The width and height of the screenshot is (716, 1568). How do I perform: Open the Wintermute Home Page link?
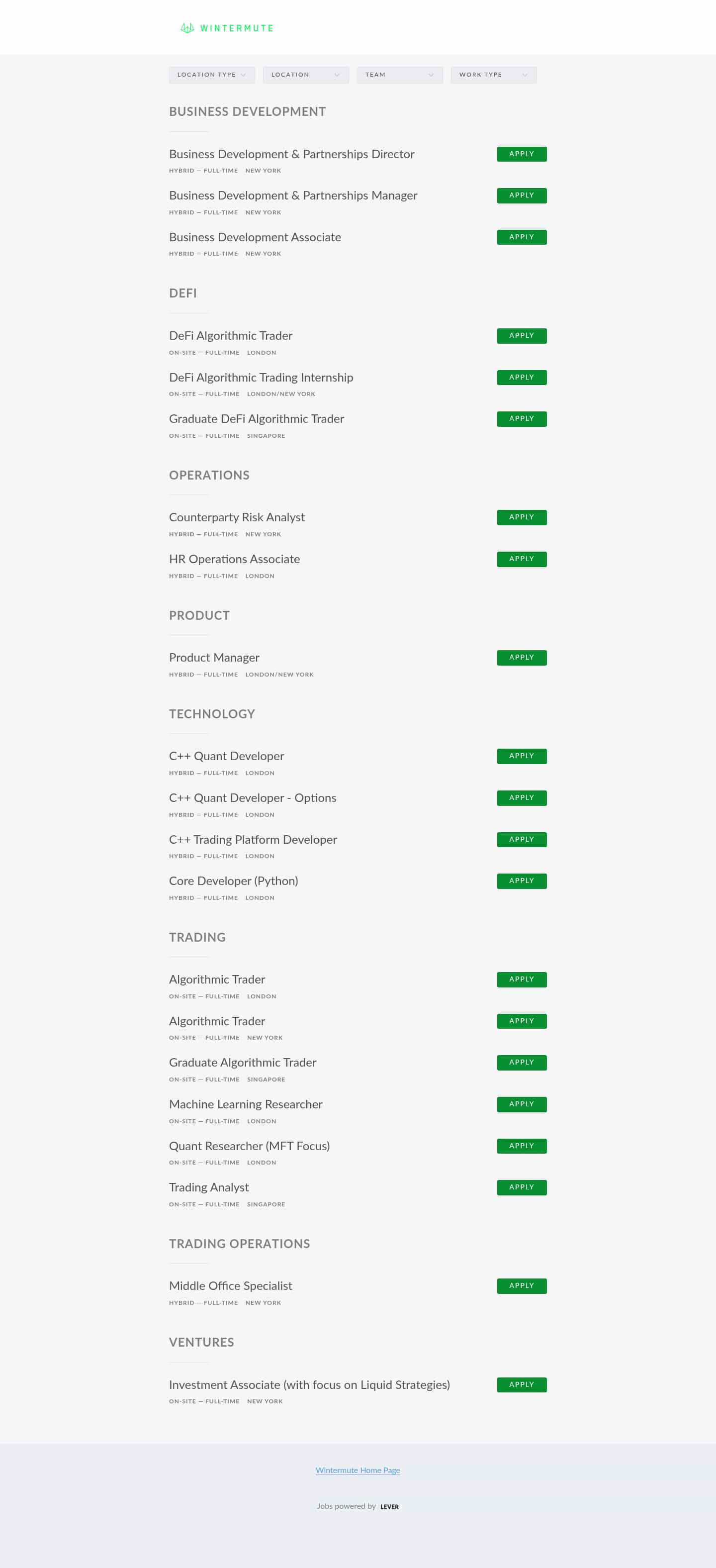(x=358, y=1470)
